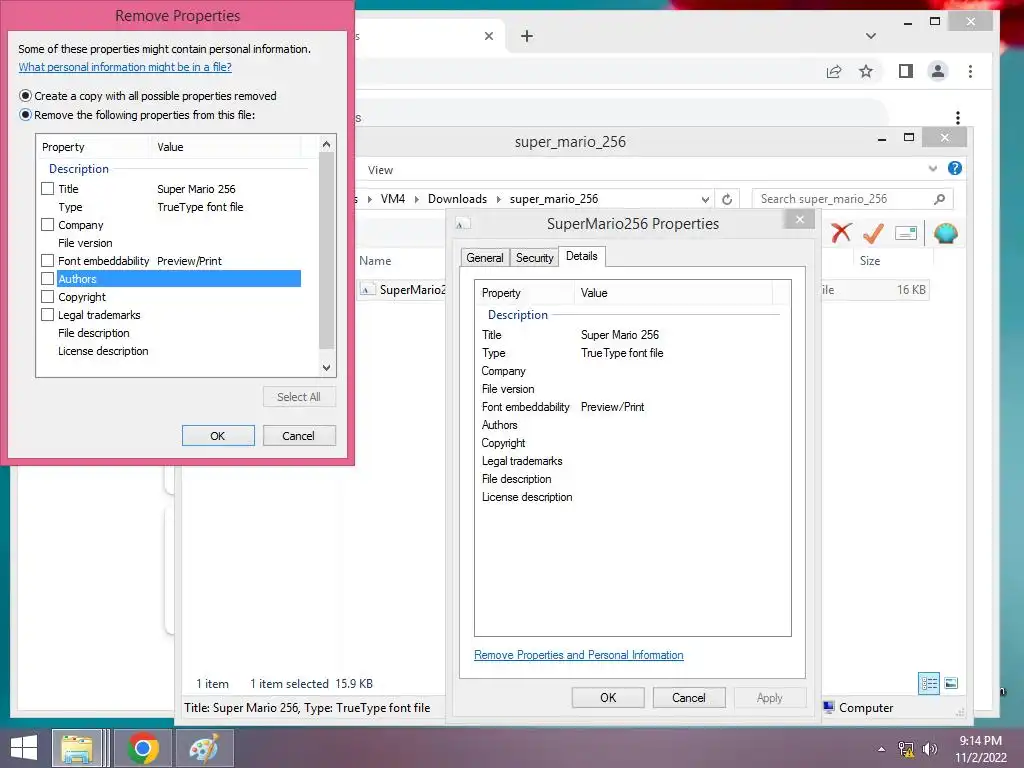Click the red X delete icon in Explorer
Screen dimensions: 1024x768
coord(841,232)
